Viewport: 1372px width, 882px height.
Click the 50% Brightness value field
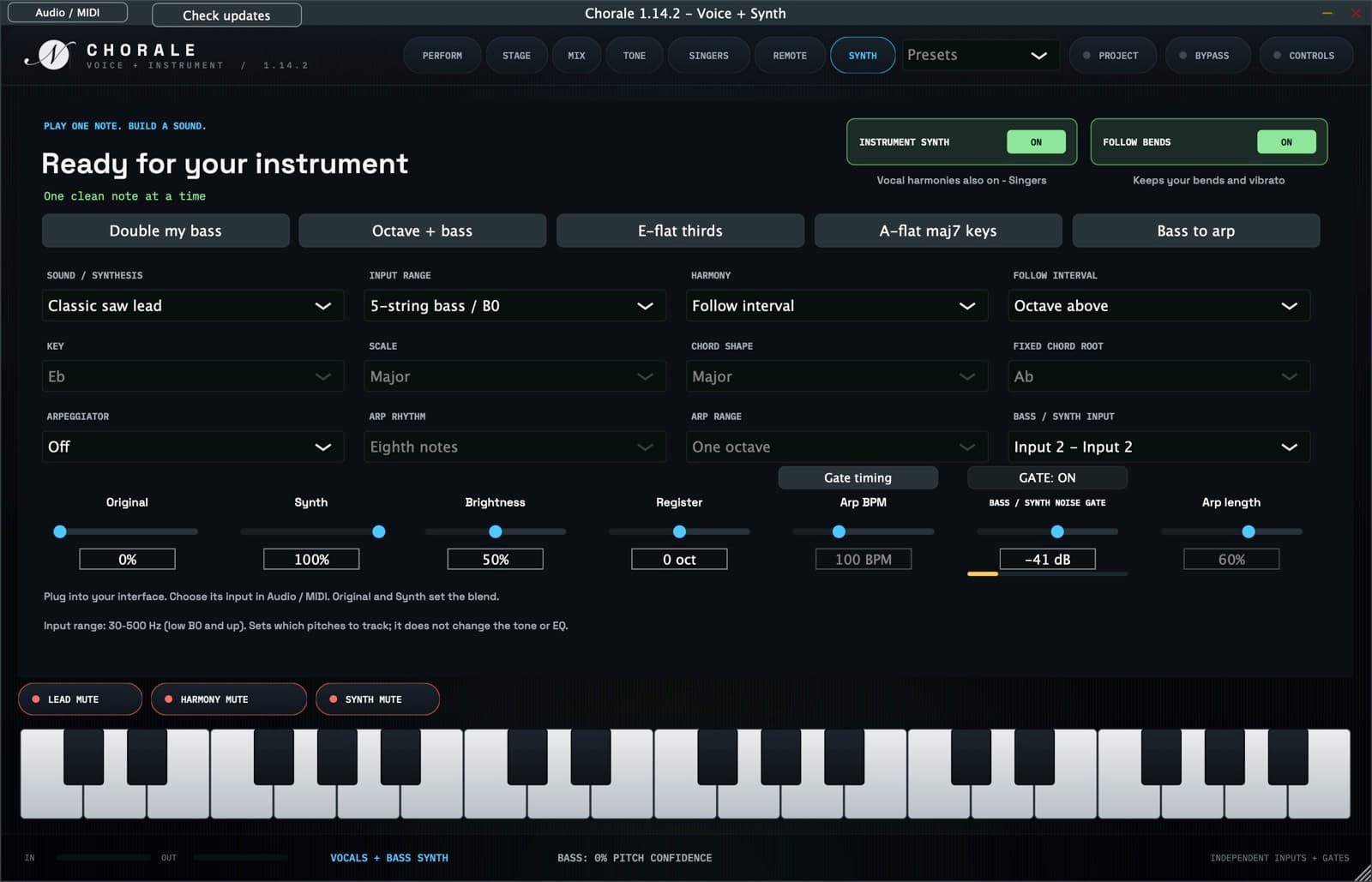[x=495, y=559]
